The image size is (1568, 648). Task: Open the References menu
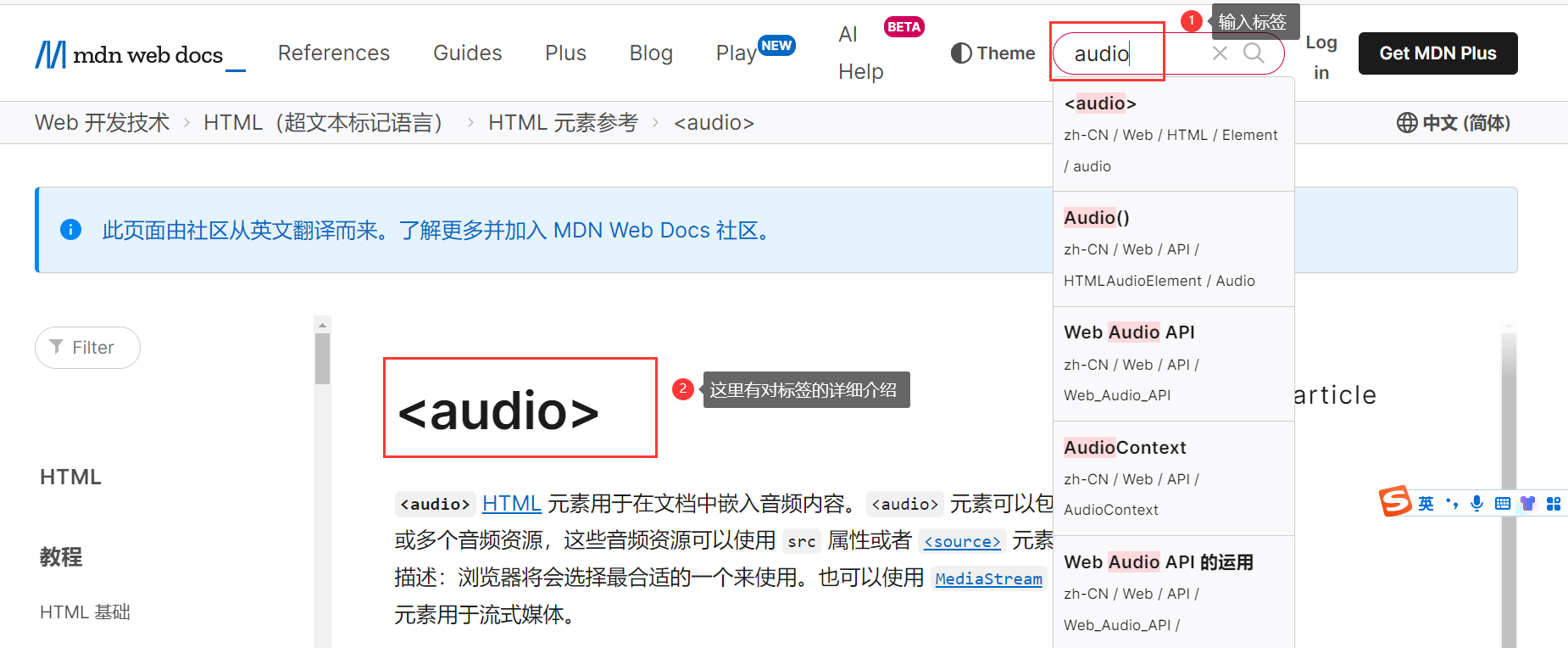click(334, 53)
